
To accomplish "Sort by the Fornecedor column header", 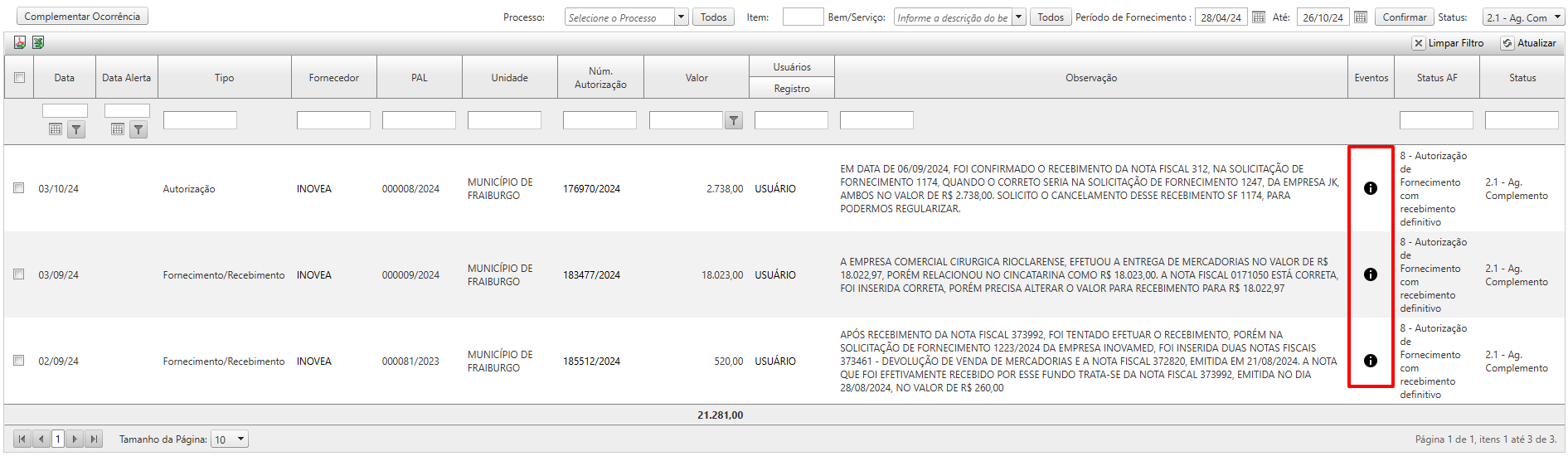I will tap(333, 78).
